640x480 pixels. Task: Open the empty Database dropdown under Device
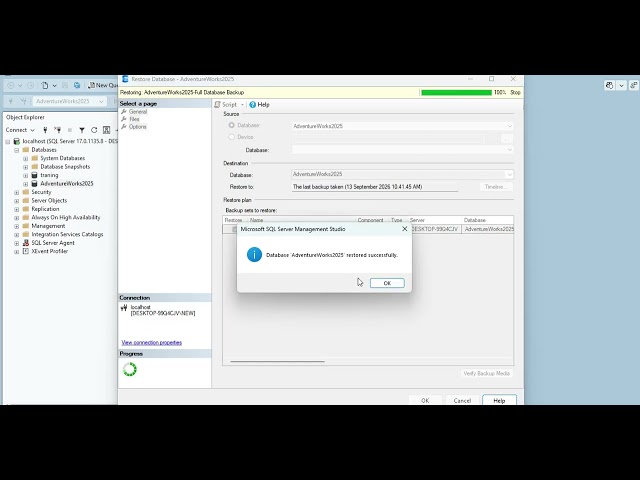[x=402, y=150]
